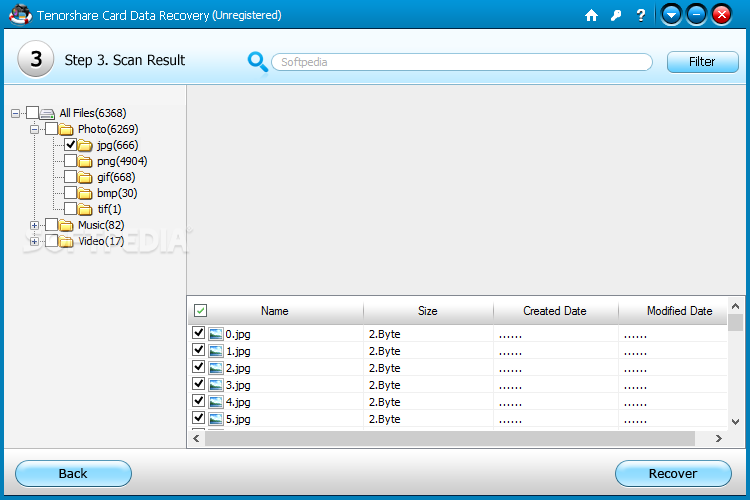Click the bmp folder icon

tap(85, 193)
